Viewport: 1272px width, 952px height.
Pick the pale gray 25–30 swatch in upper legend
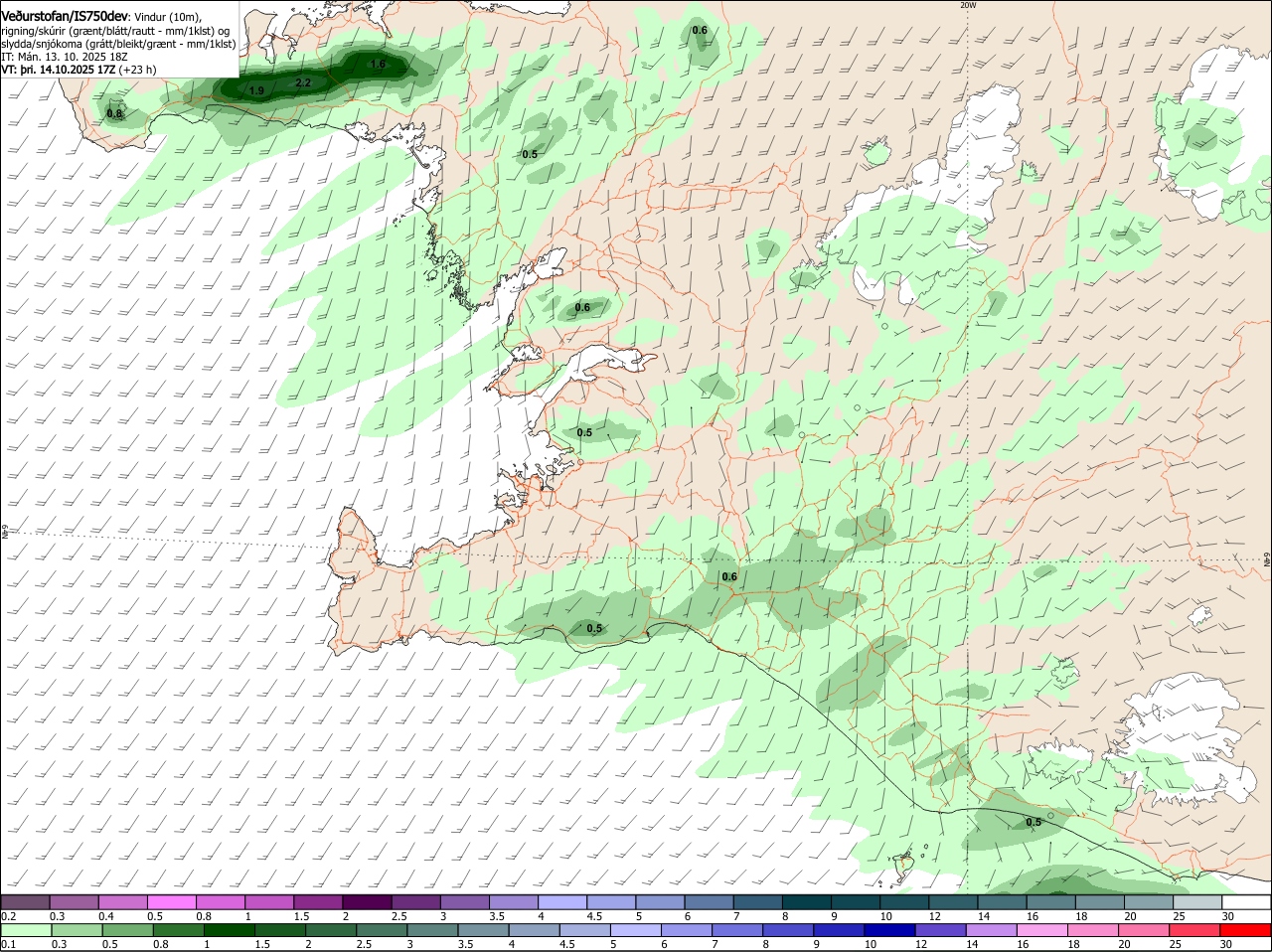click(1196, 901)
